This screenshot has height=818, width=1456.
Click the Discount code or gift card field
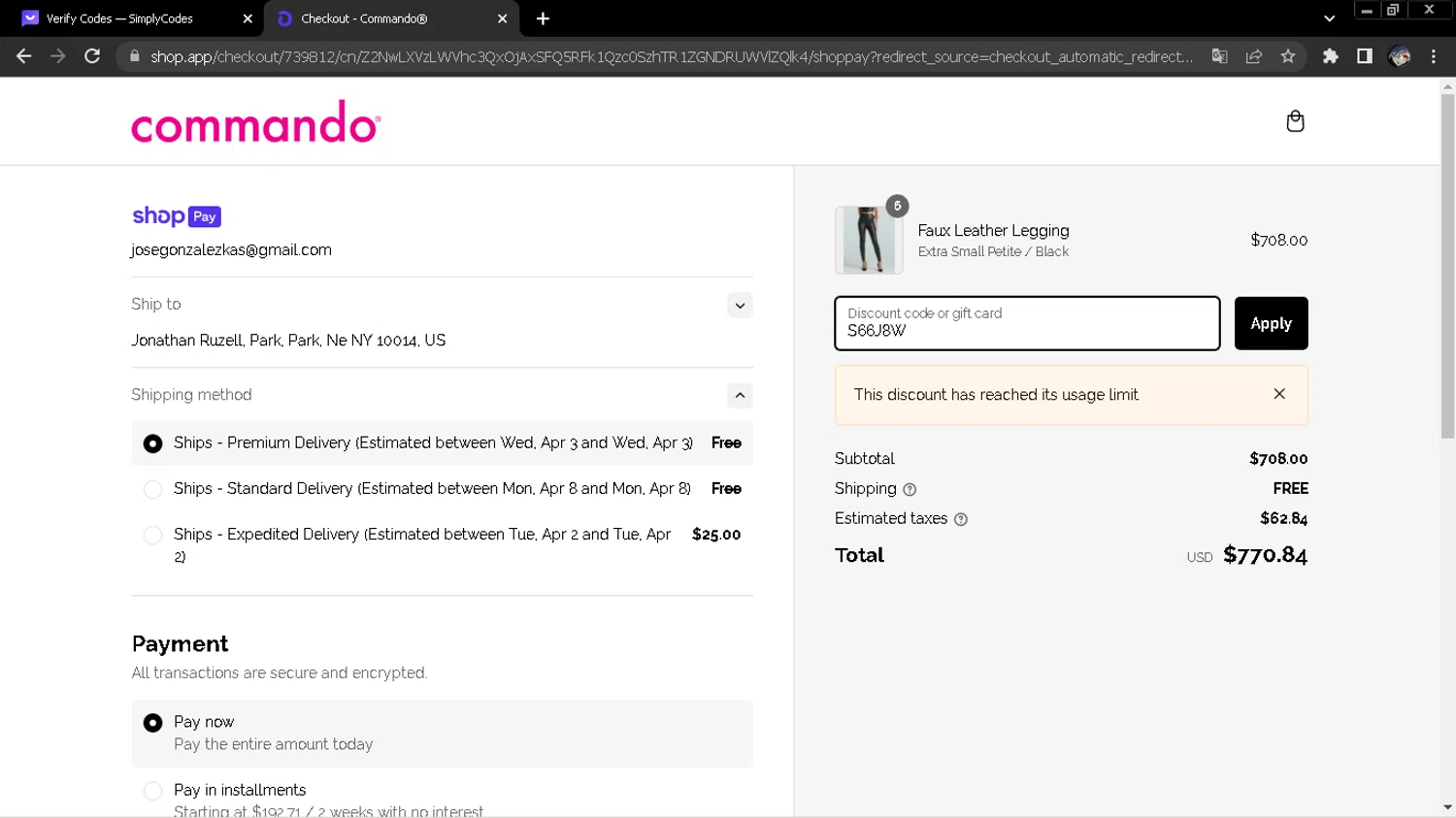(1027, 323)
